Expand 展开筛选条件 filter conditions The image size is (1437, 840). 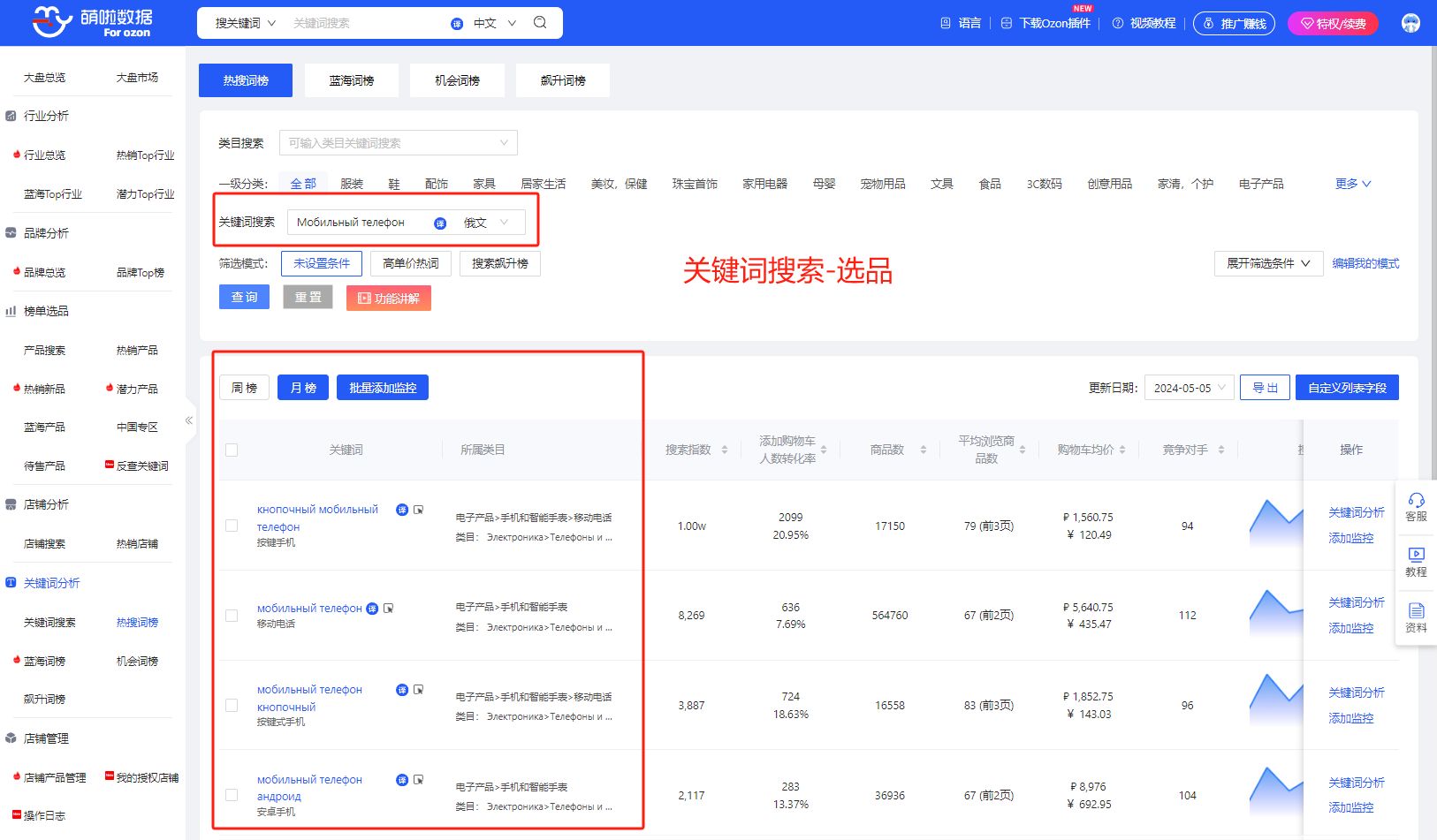pos(1268,263)
